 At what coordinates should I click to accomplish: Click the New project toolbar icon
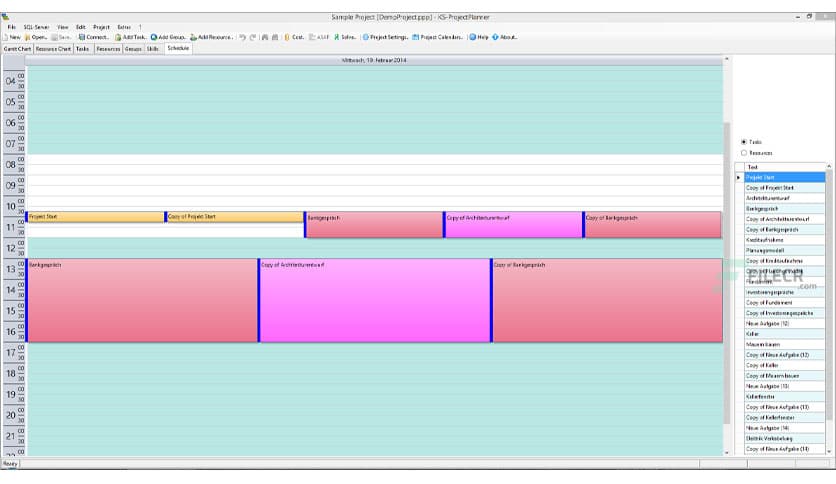point(6,37)
